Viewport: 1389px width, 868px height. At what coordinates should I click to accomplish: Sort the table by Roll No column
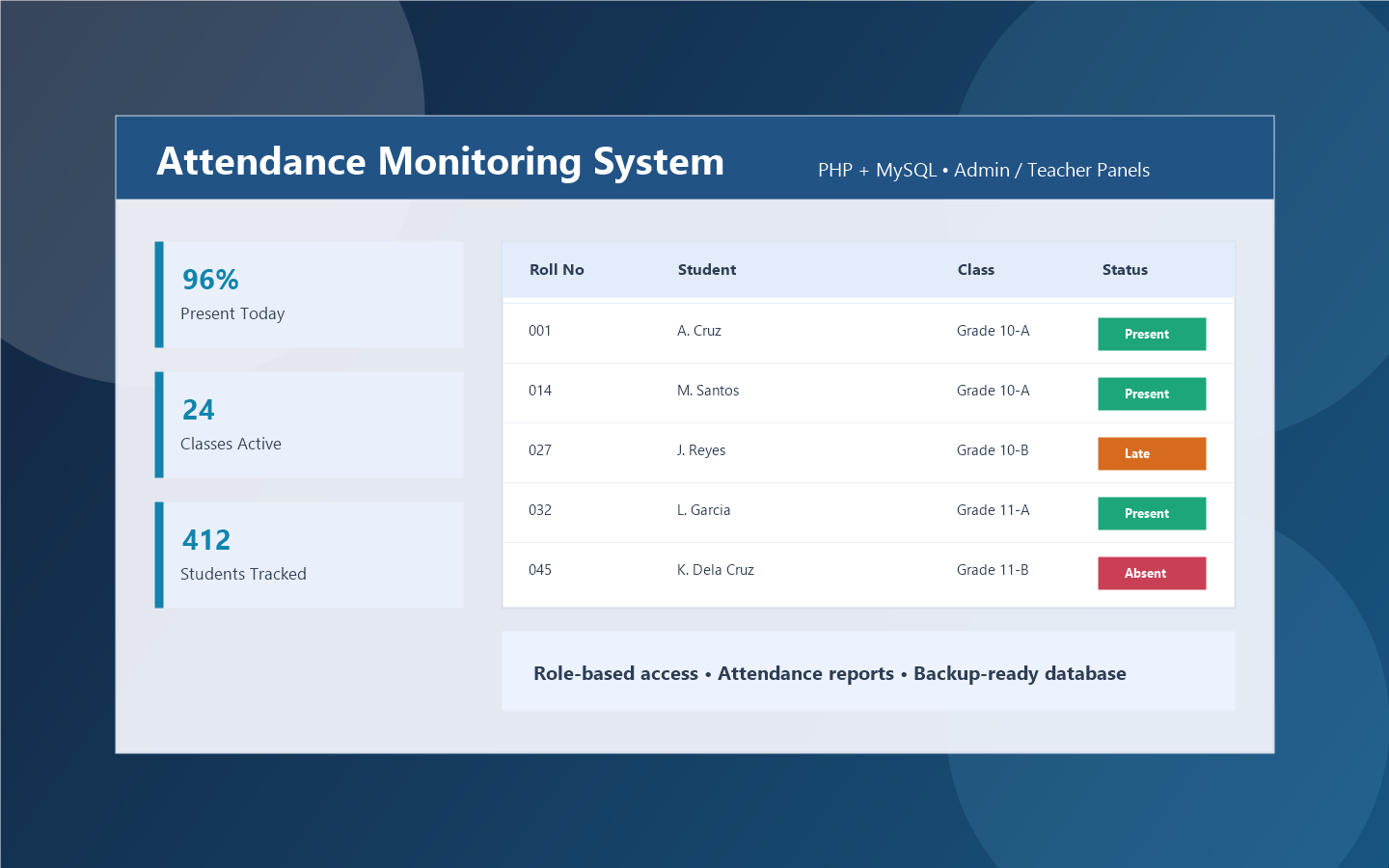(x=556, y=270)
